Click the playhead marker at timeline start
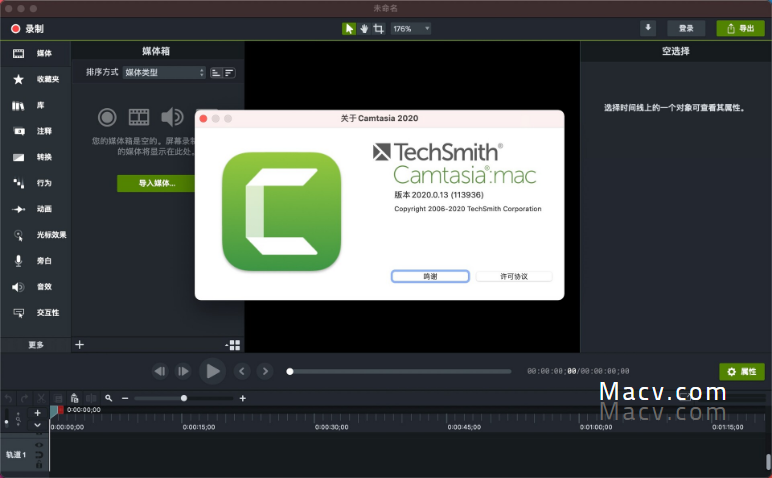772x478 pixels. click(53, 412)
